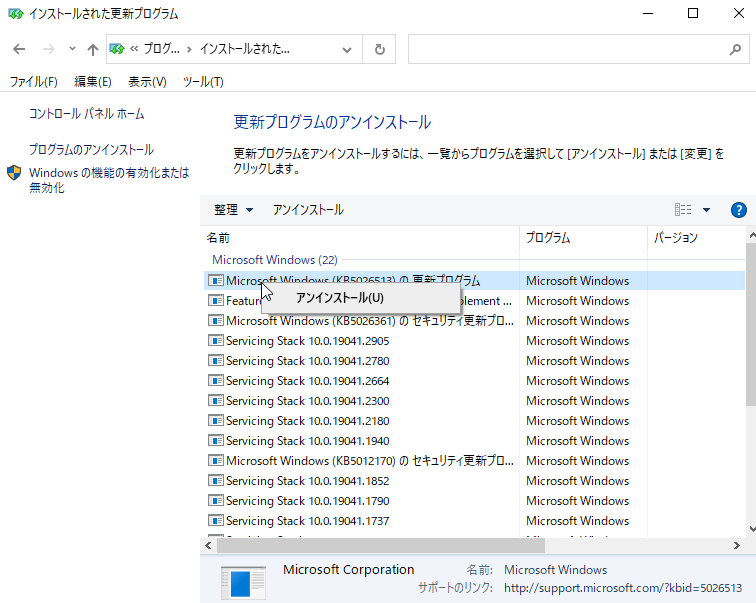Click the shield icon beside Windows features link

[14, 173]
